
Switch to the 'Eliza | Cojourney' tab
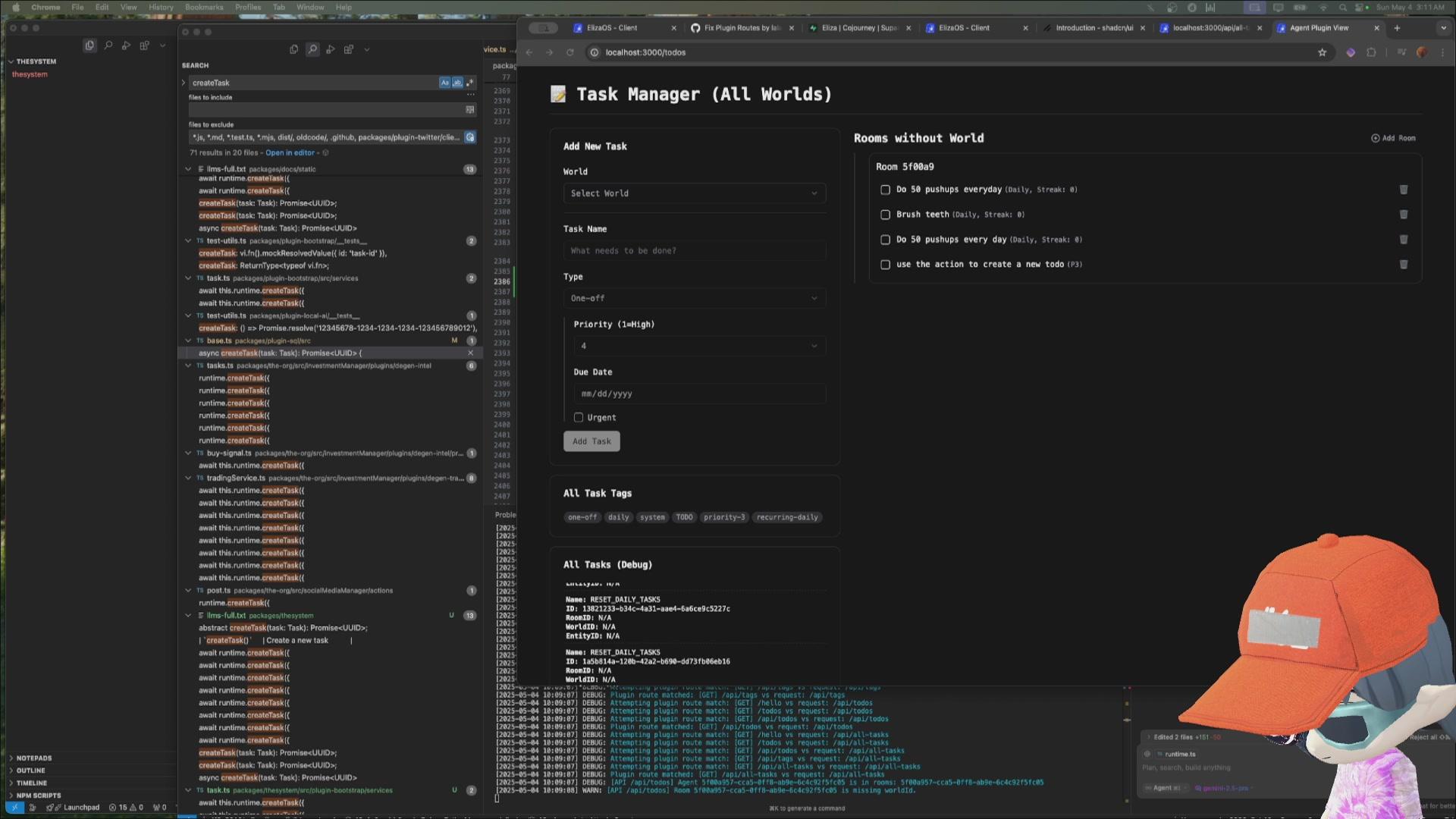(x=859, y=28)
